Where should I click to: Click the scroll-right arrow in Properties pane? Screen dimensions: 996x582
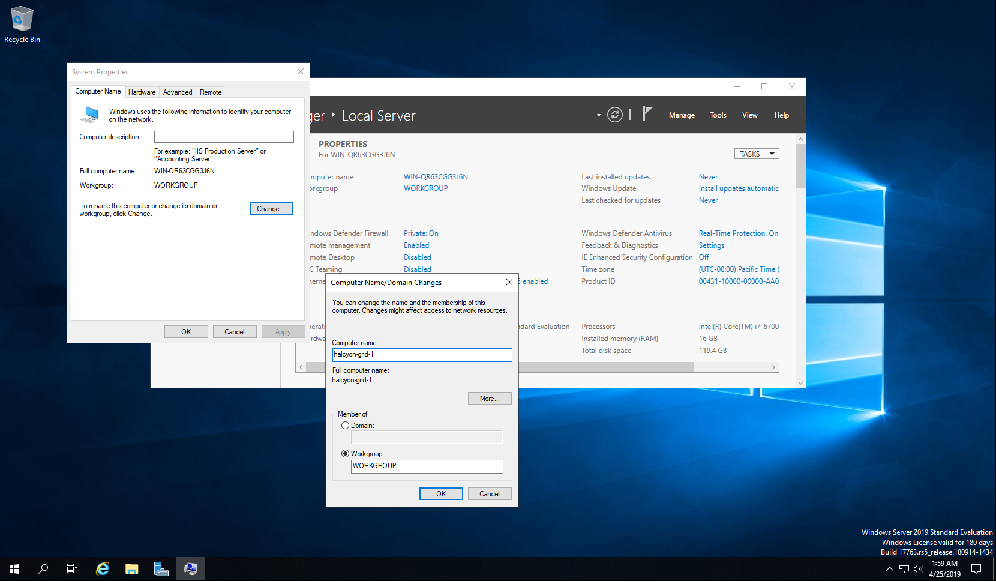pos(773,367)
